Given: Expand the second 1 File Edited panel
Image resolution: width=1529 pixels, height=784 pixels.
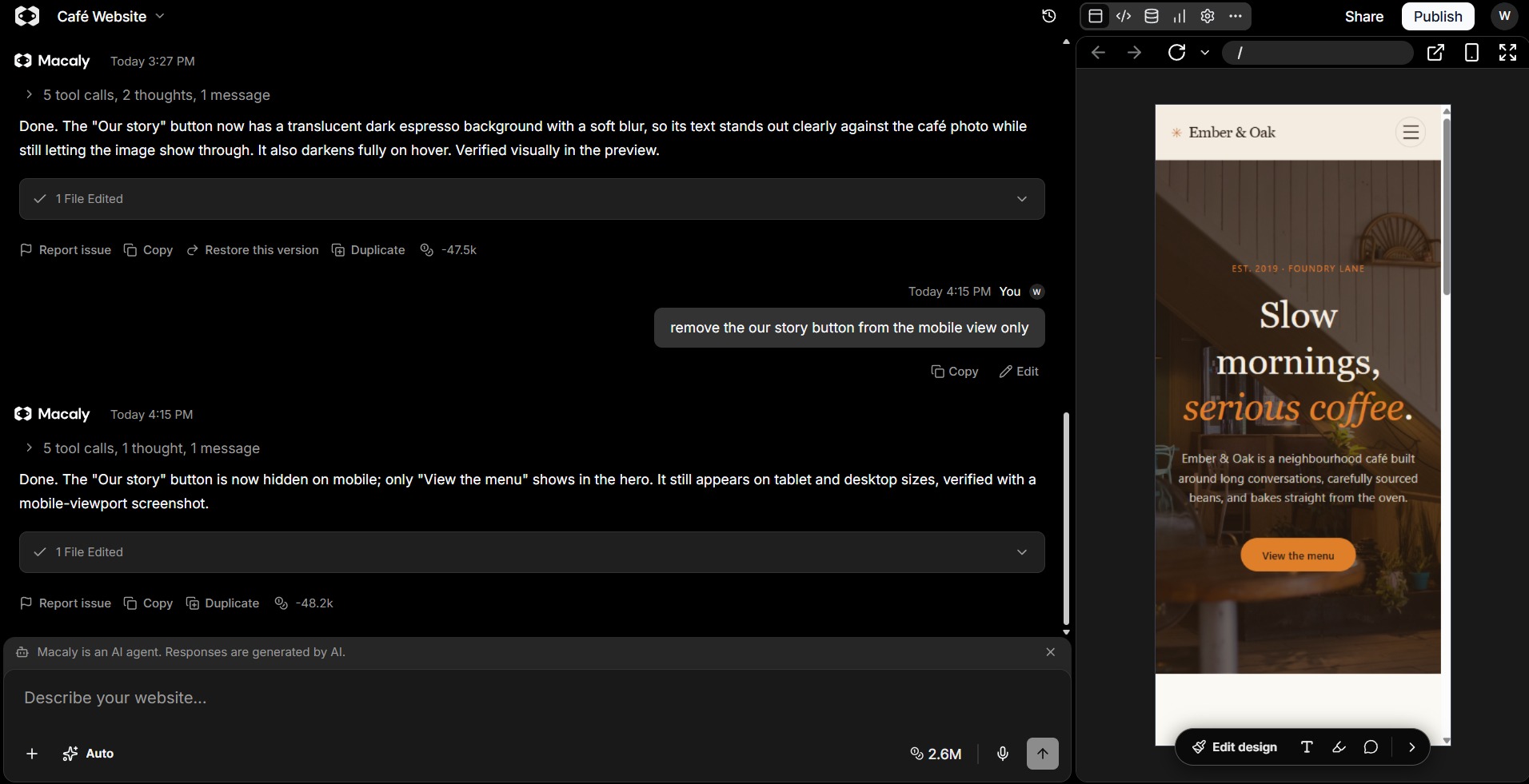Looking at the screenshot, I should pos(532,552).
